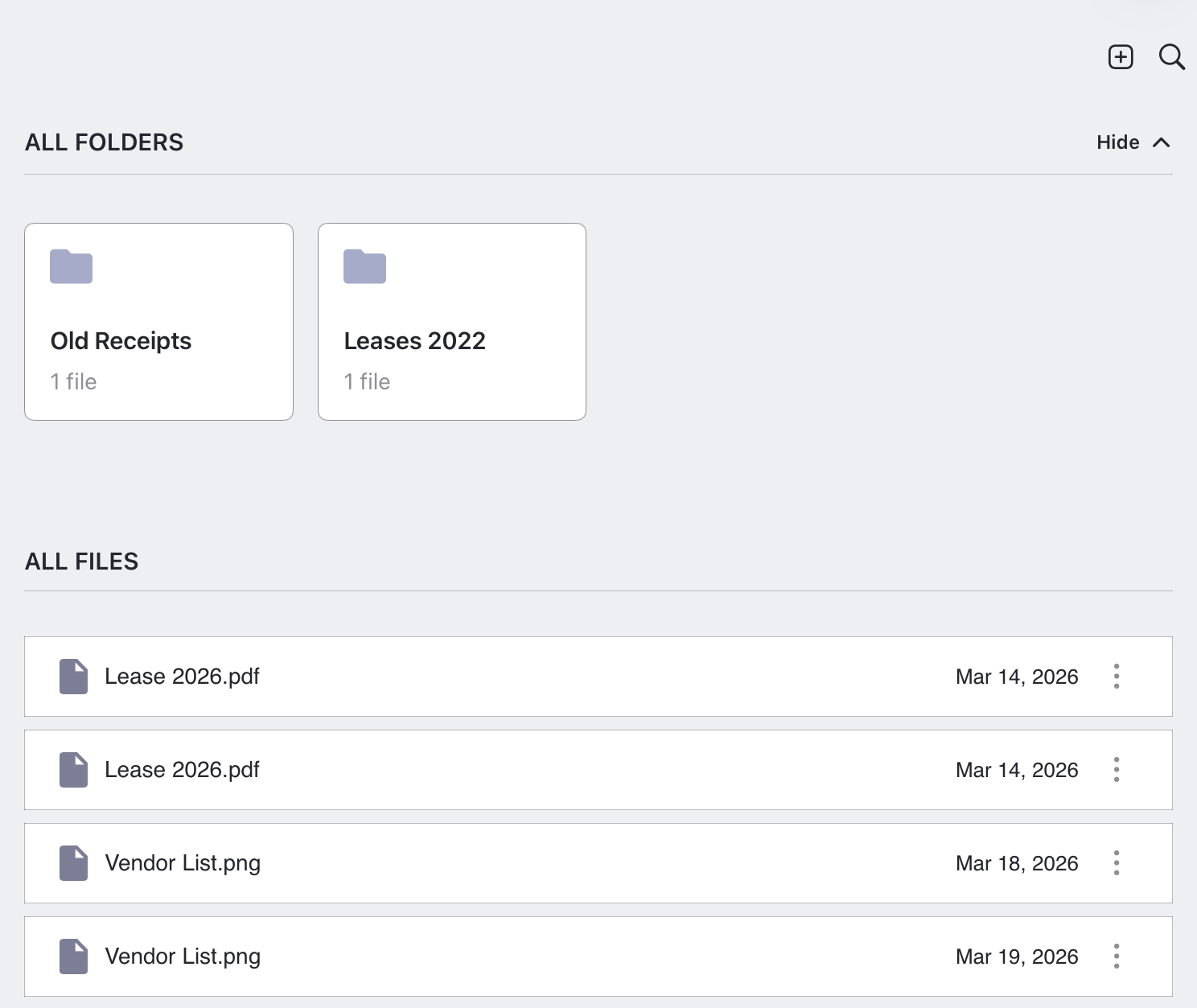This screenshot has height=1008, width=1197.
Task: Open options menu for Vendor List.png dated Mar 18
Action: click(x=1117, y=863)
